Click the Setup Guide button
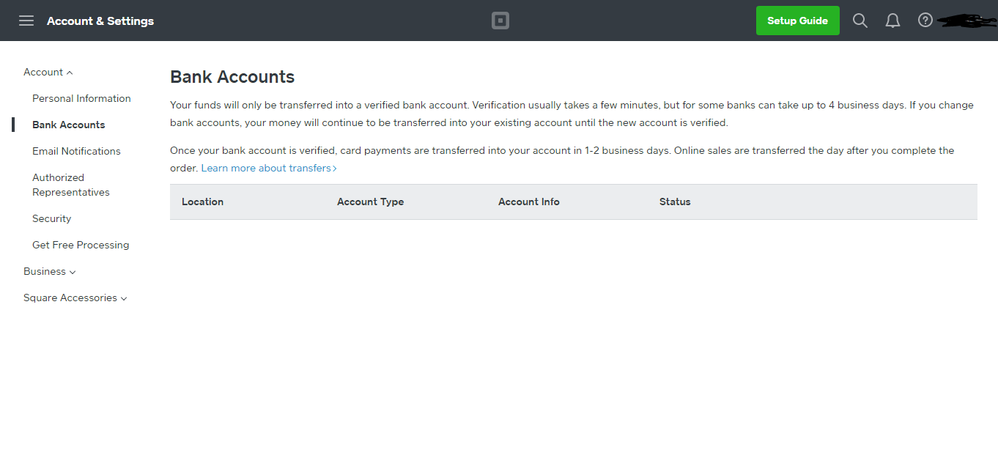This screenshot has height=469, width=998. pyautogui.click(x=797, y=21)
